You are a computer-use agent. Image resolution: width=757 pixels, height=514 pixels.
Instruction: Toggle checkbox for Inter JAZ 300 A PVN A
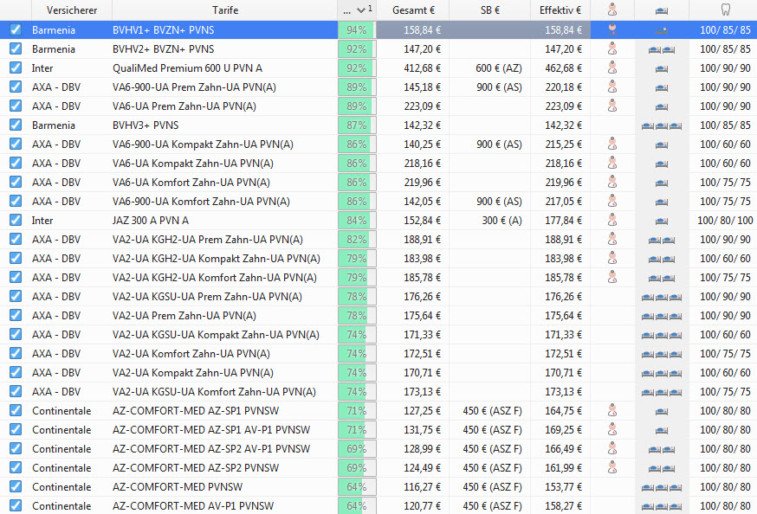coord(15,220)
